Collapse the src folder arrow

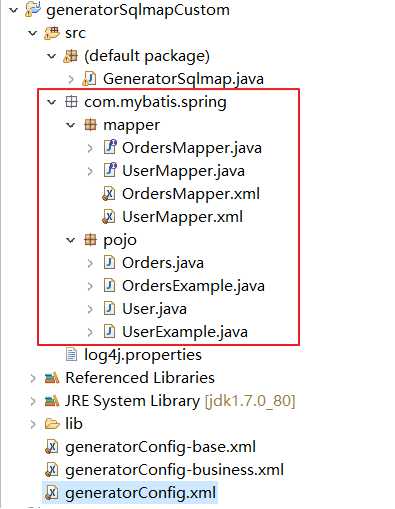click(x=33, y=33)
